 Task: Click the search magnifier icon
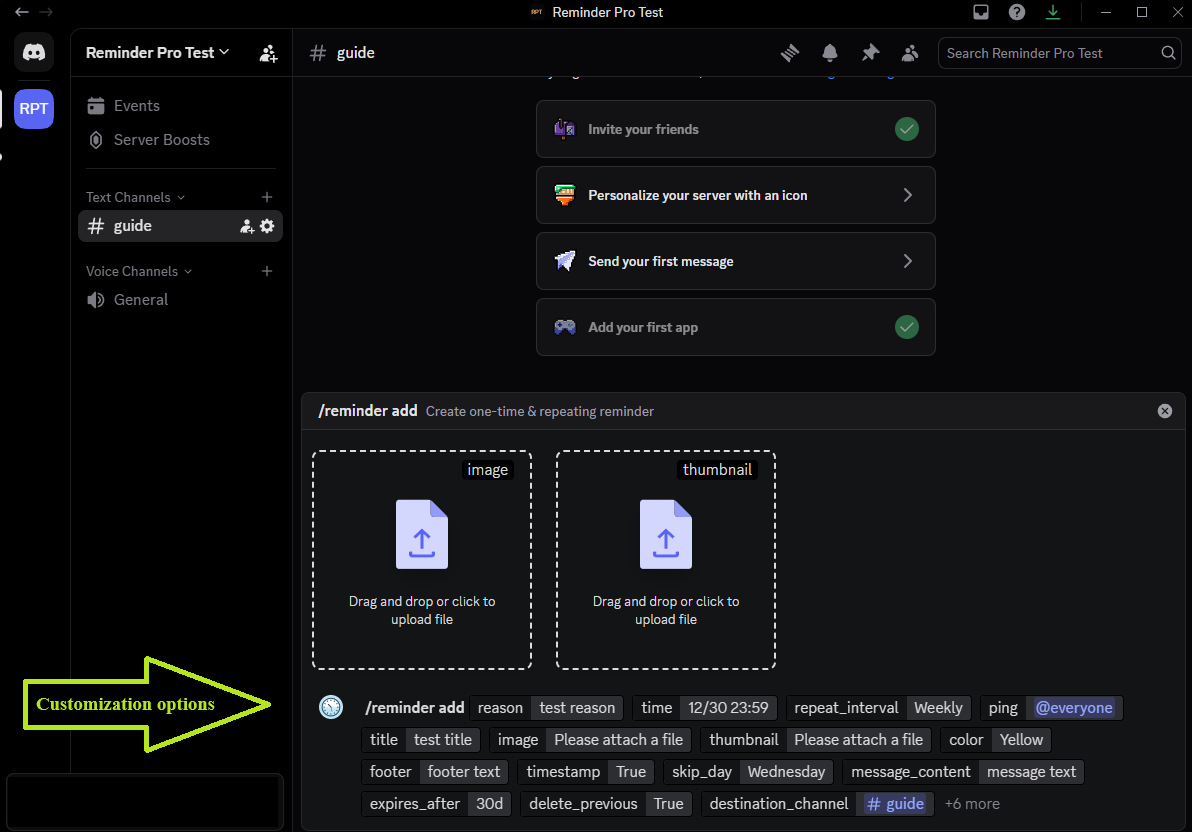click(x=1168, y=53)
